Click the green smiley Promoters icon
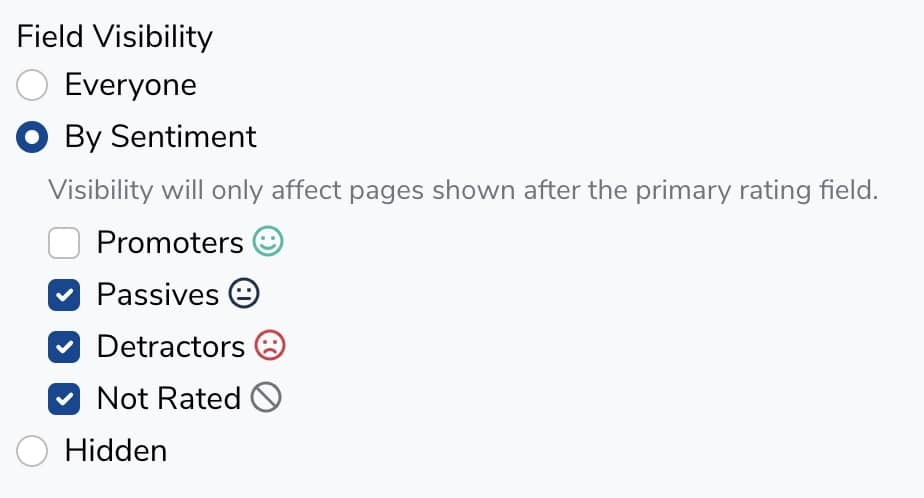This screenshot has height=498, width=924. 268,242
